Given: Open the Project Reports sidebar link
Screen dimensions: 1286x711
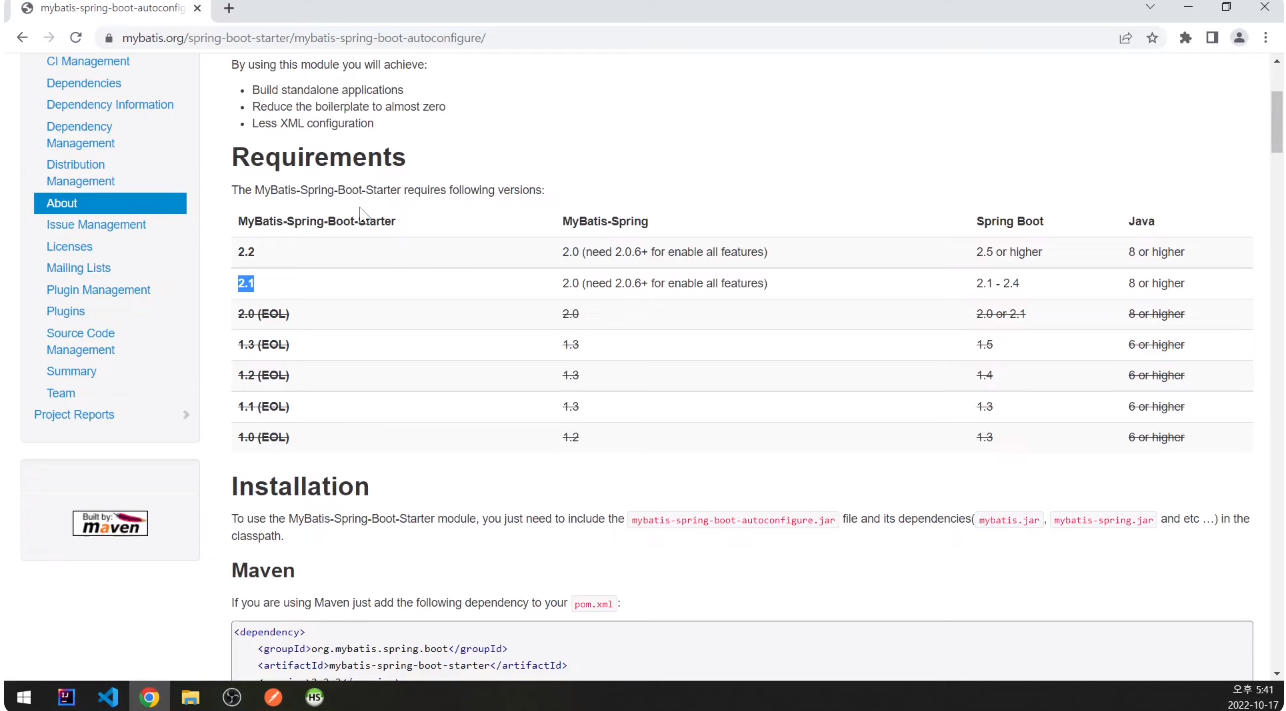Looking at the screenshot, I should 74,415.
